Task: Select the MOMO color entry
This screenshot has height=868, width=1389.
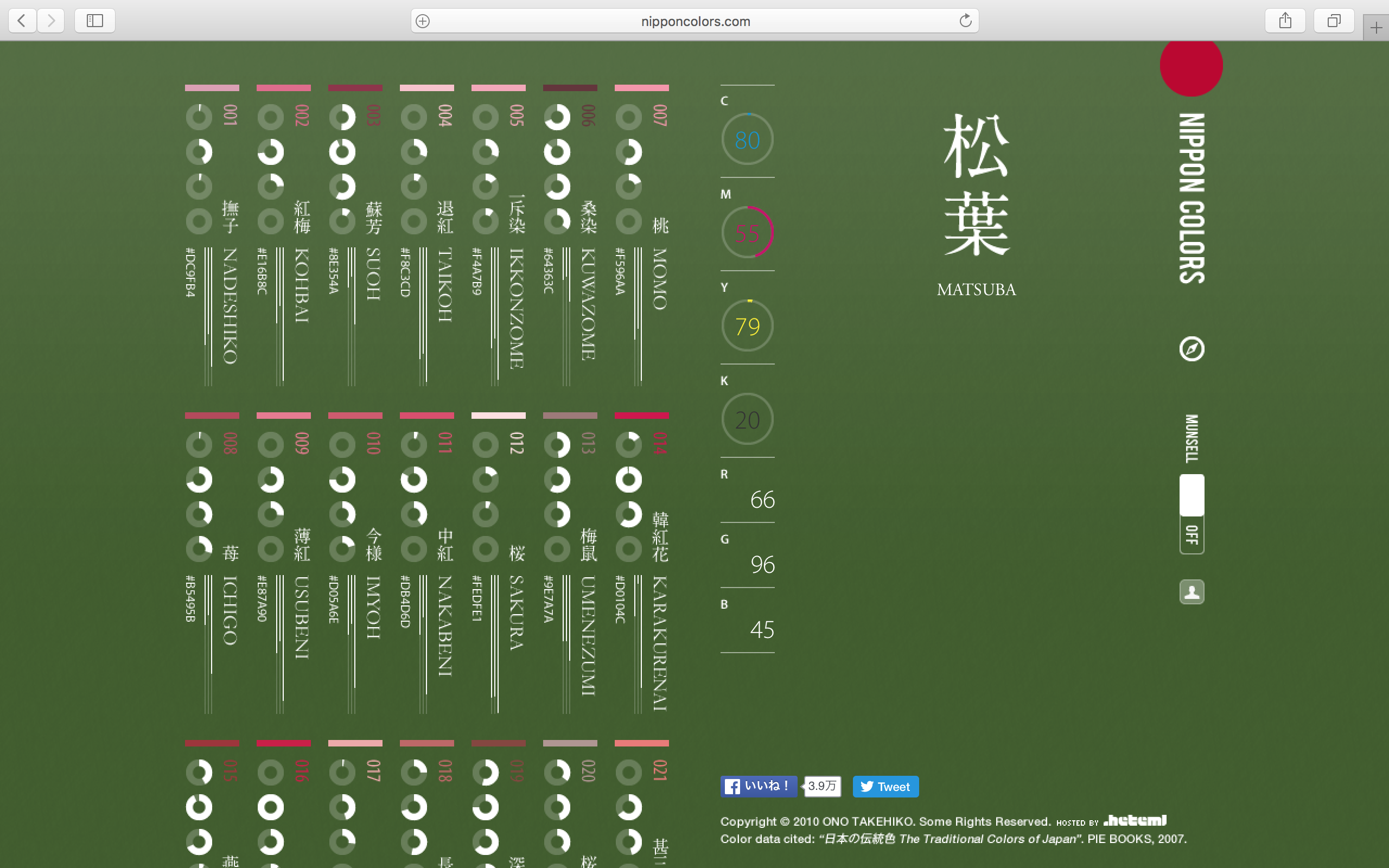Action: click(x=641, y=87)
